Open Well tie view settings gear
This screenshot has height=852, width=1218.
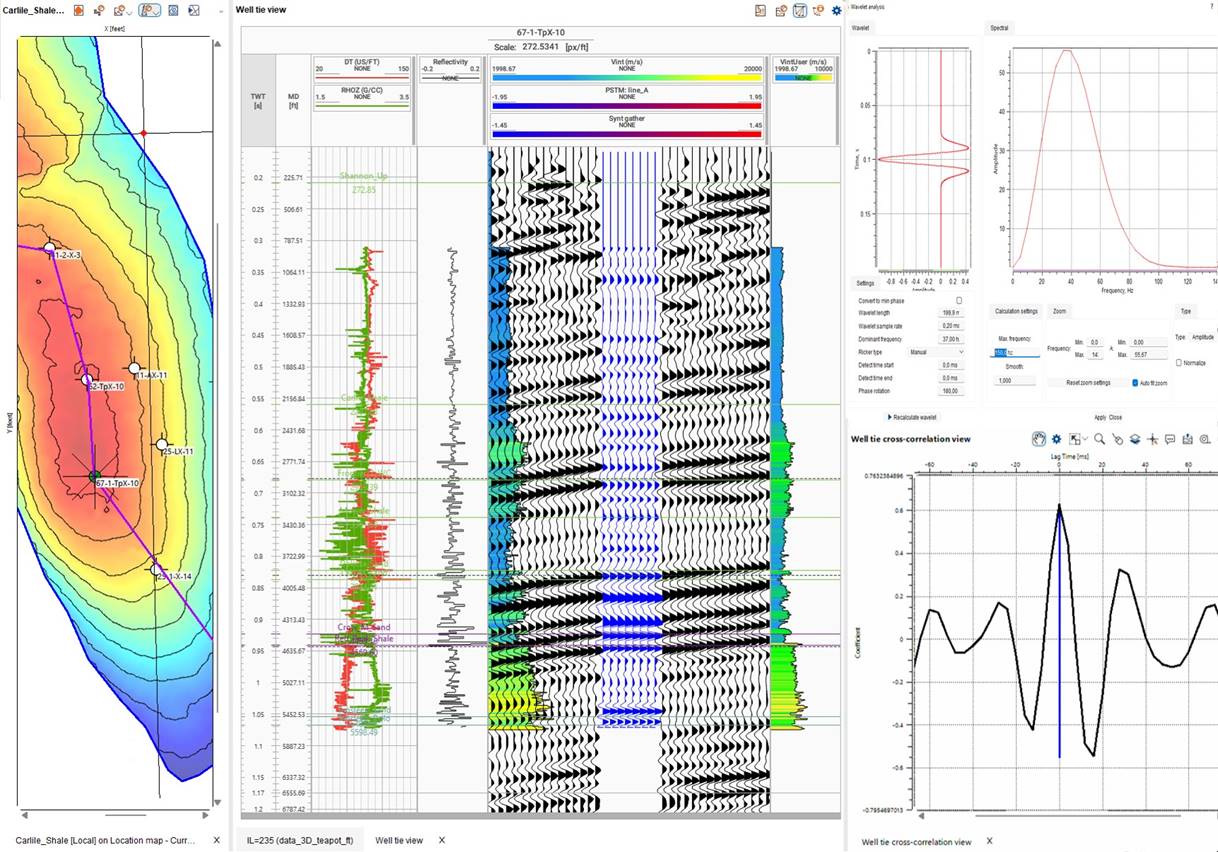[837, 11]
